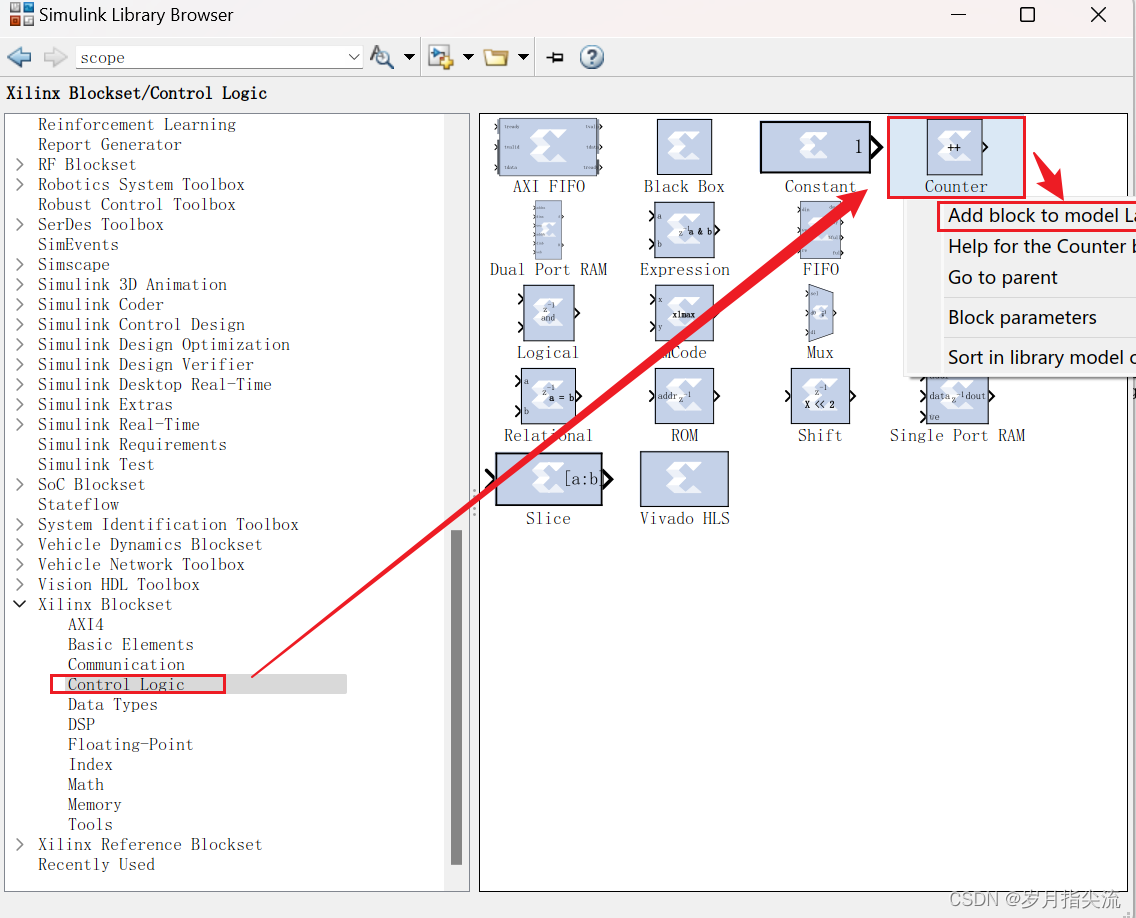The width and height of the screenshot is (1136, 918).
Task: Collapse the Xilinx Blockset tree node
Action: click(x=20, y=604)
